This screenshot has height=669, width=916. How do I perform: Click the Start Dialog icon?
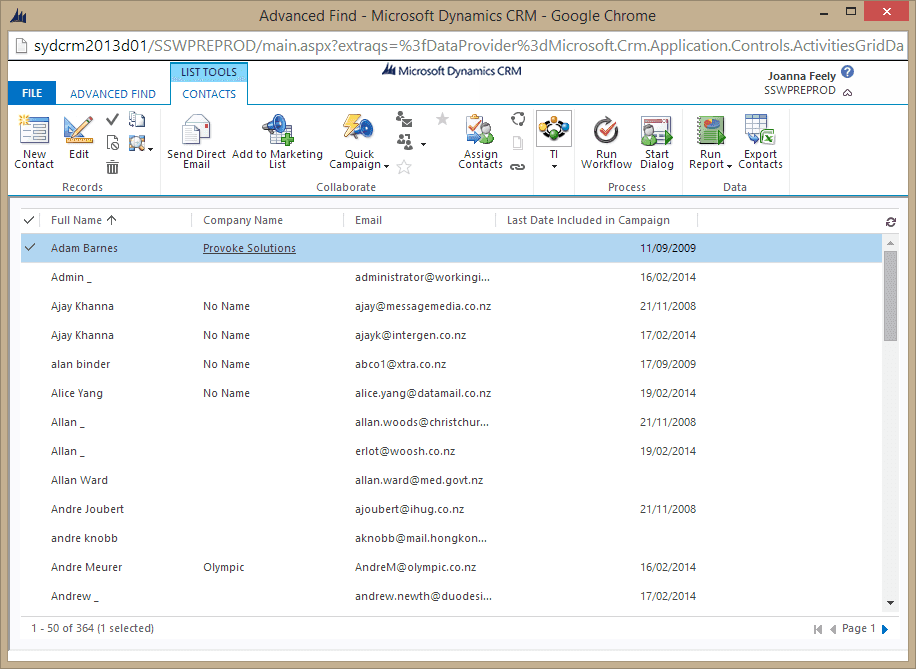point(656,131)
